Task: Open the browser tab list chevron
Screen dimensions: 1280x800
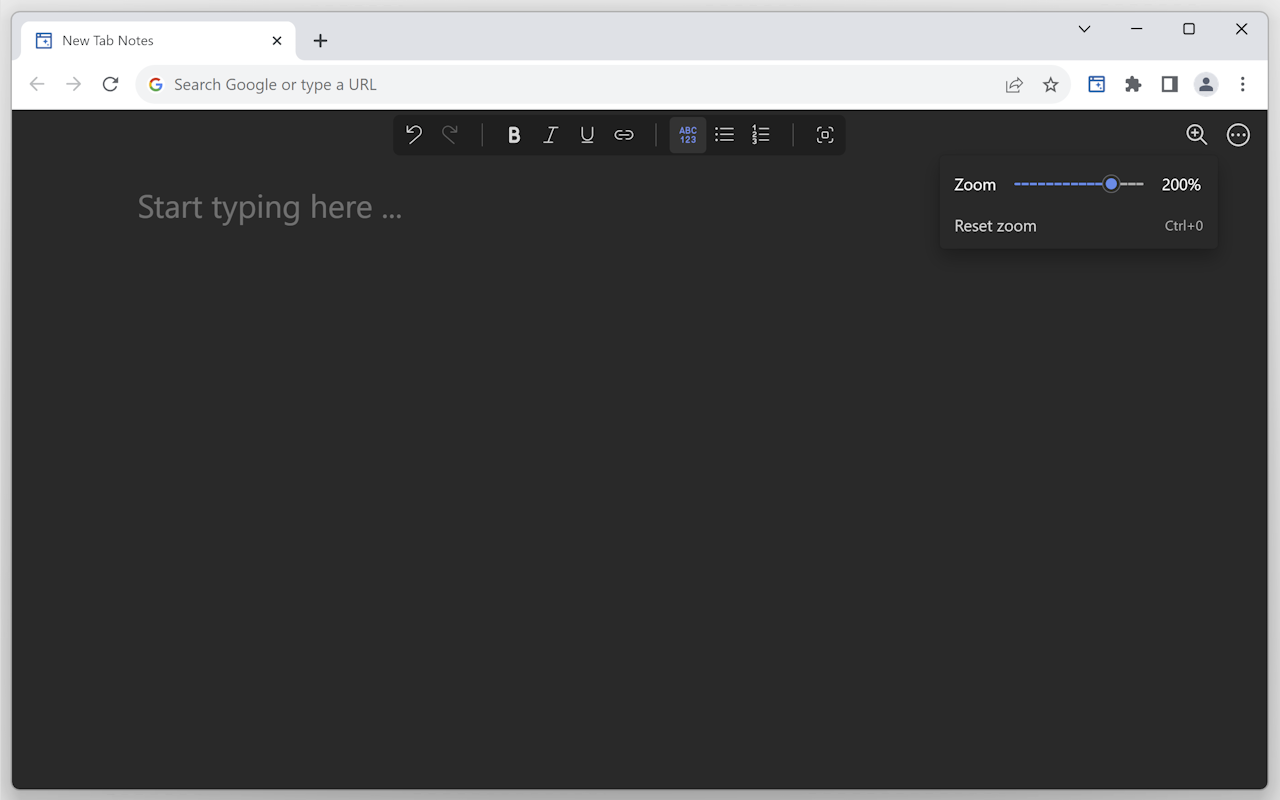Action: pos(1084,29)
